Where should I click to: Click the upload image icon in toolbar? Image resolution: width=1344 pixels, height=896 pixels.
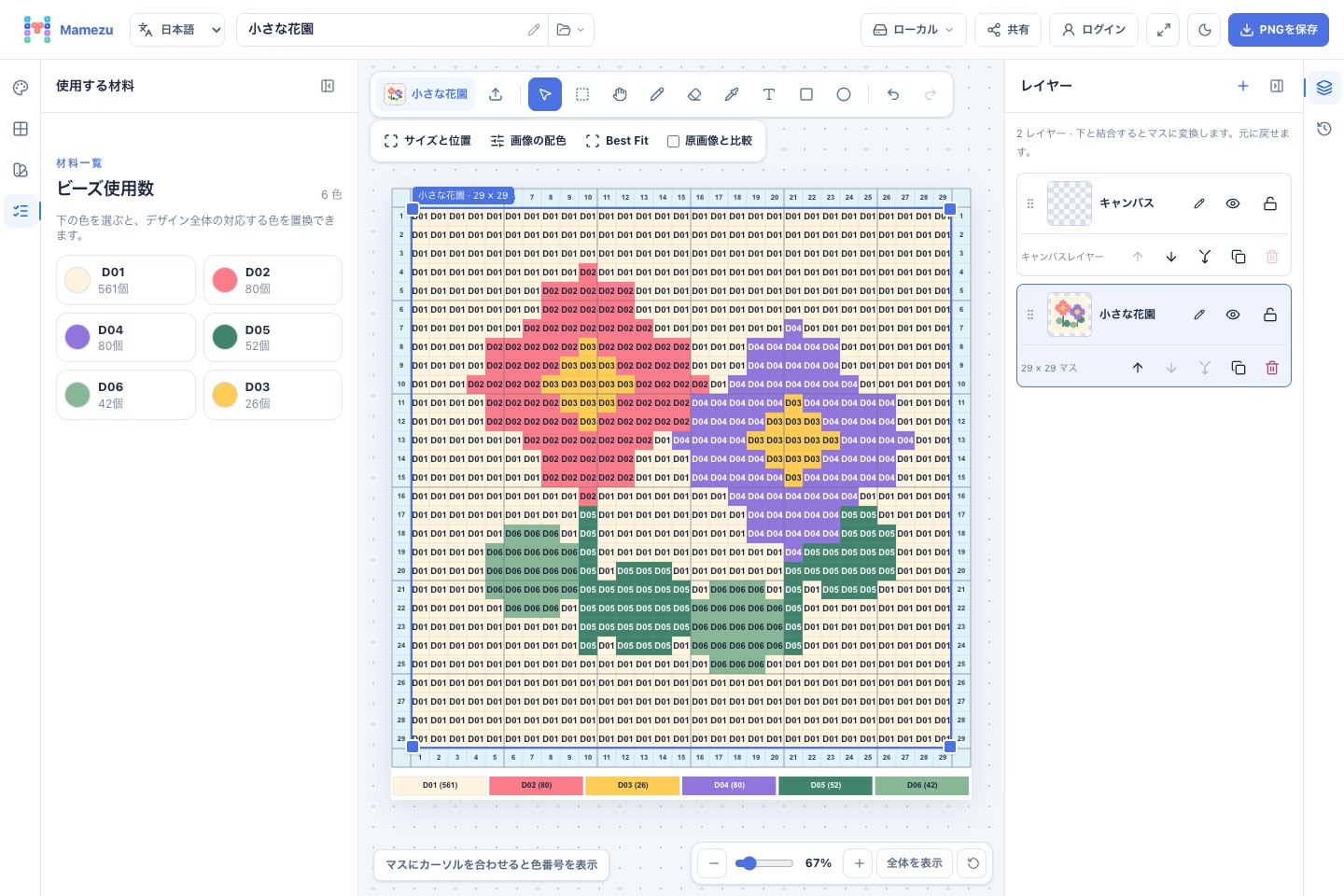[496, 94]
